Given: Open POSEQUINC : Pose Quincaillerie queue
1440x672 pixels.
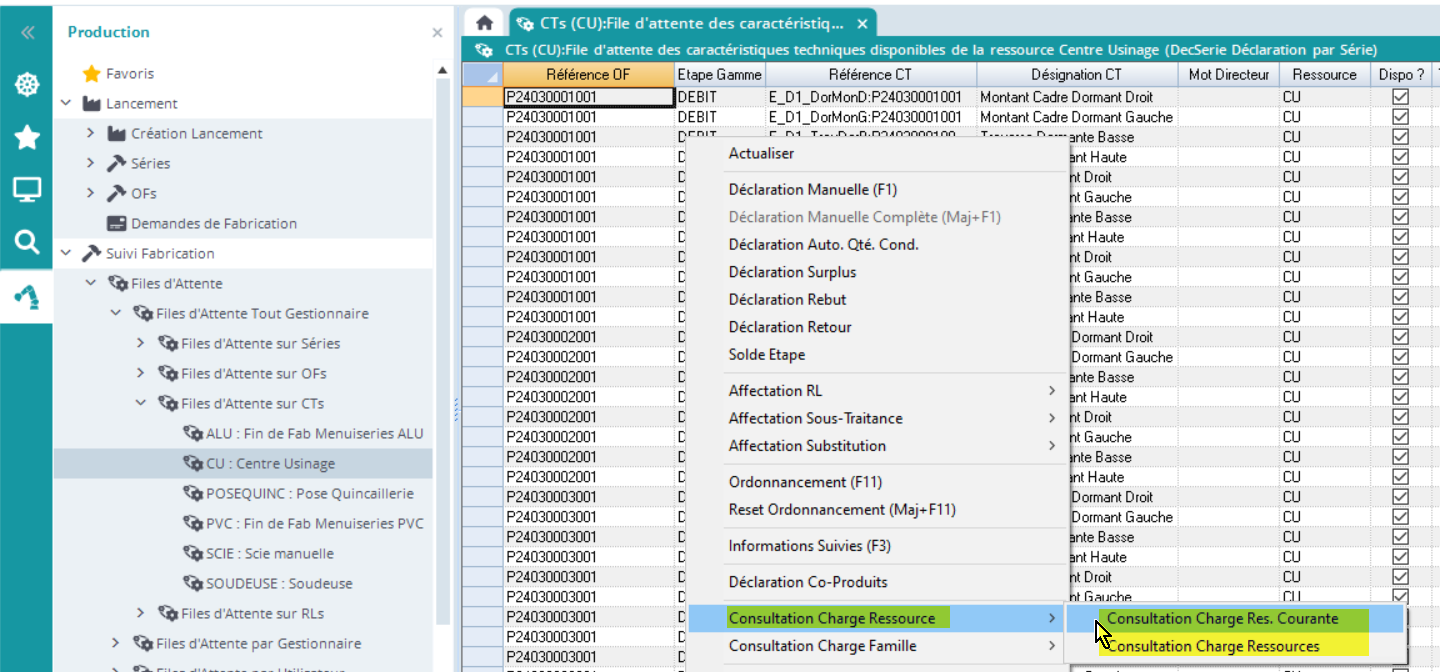Looking at the screenshot, I should pos(309,493).
